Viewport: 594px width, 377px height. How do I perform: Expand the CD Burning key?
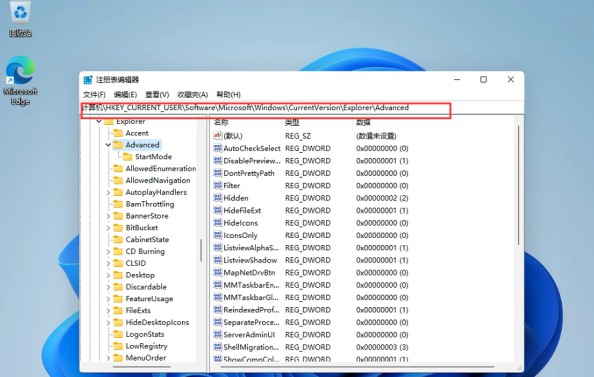tap(108, 251)
